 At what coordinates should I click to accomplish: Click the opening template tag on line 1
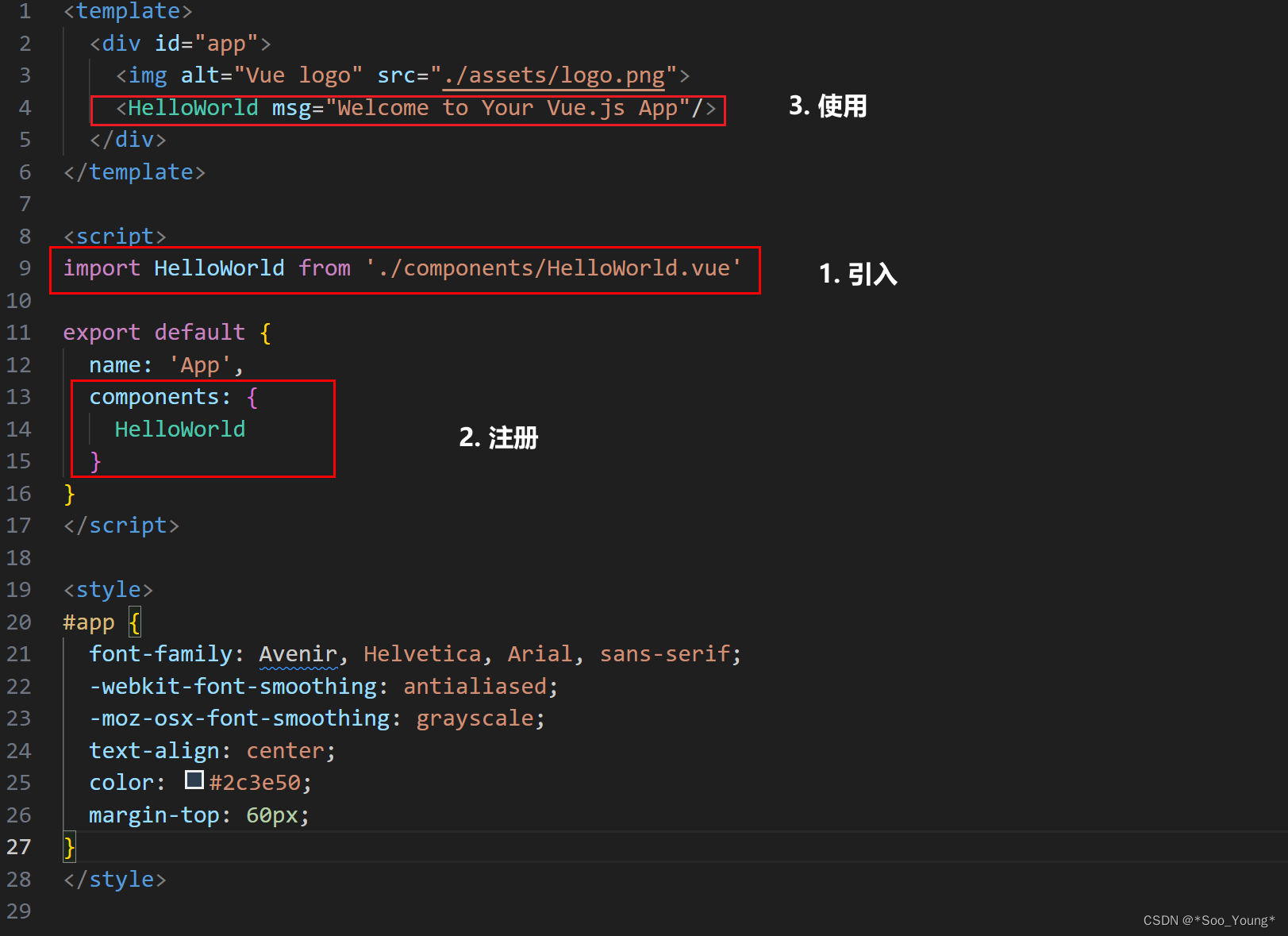pos(128,11)
